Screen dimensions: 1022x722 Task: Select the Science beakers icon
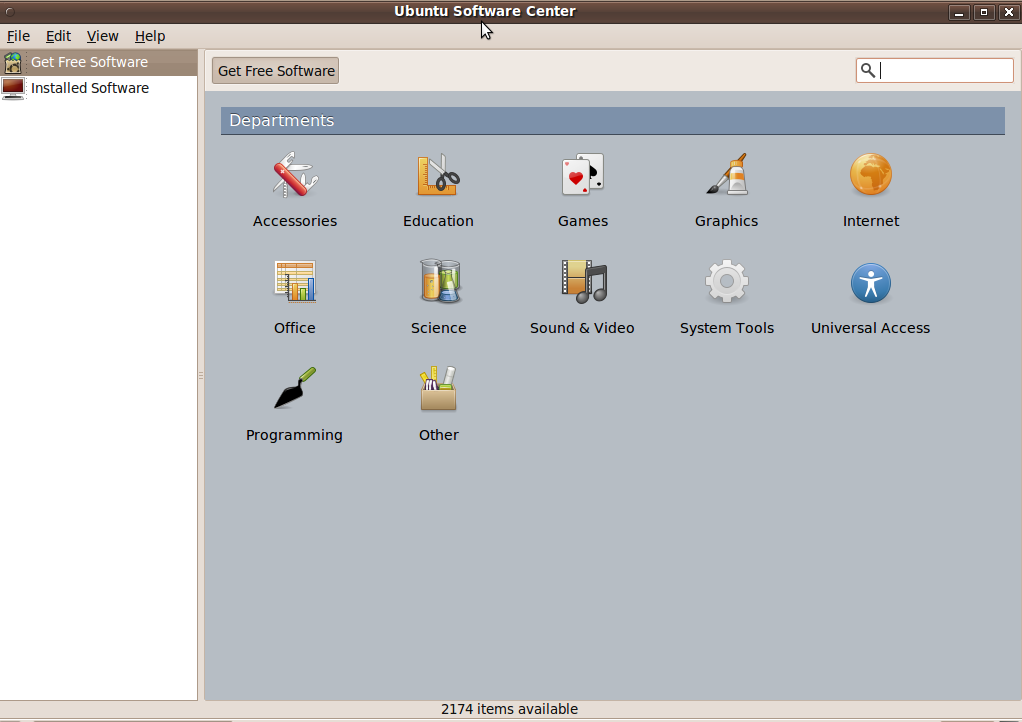click(438, 282)
